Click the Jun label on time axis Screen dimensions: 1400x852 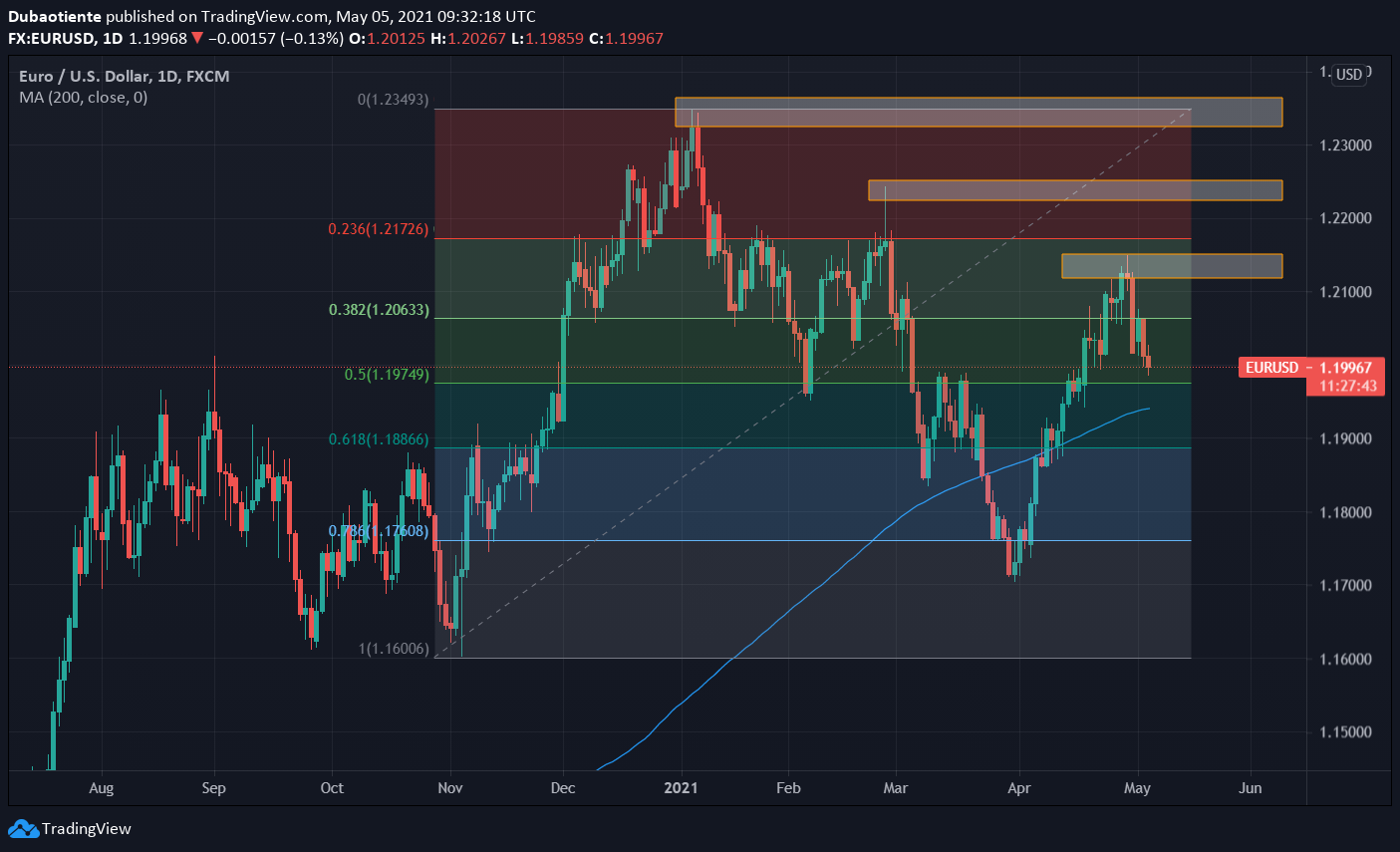pyautogui.click(x=1250, y=788)
